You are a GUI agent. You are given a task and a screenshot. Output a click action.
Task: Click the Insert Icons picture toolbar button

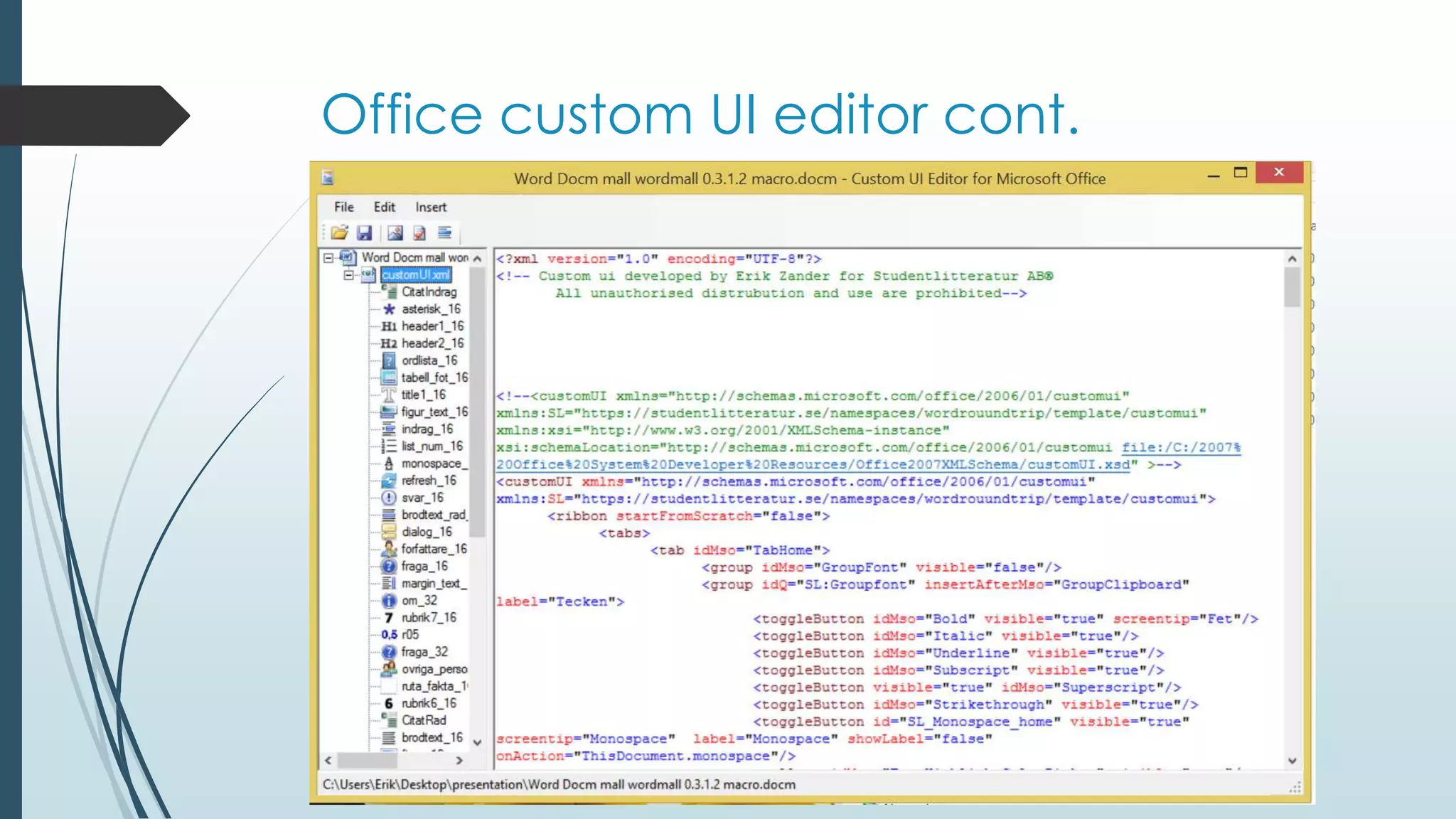tap(395, 232)
